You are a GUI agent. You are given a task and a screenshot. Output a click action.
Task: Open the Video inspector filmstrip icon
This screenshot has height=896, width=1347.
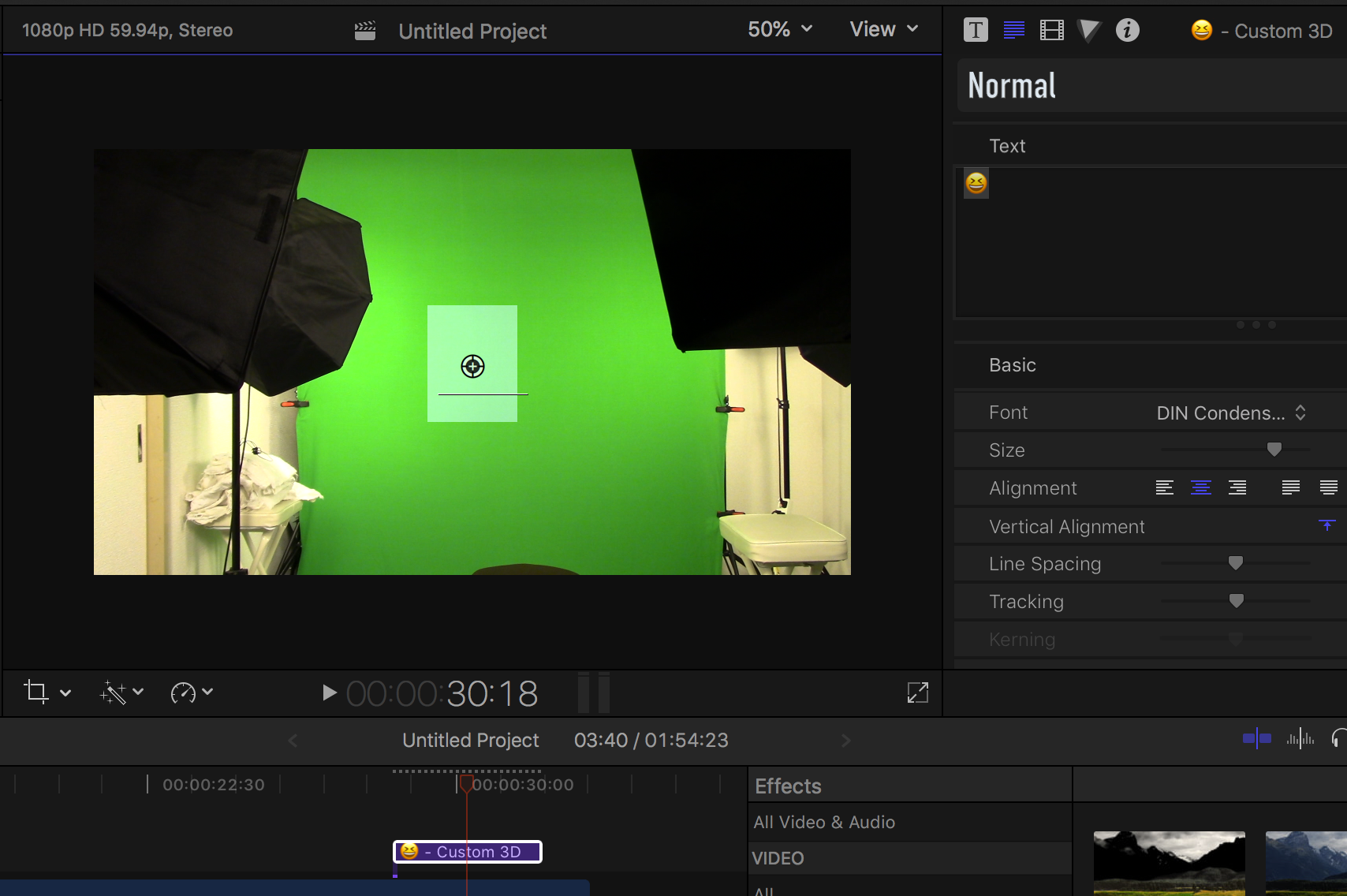(1051, 31)
